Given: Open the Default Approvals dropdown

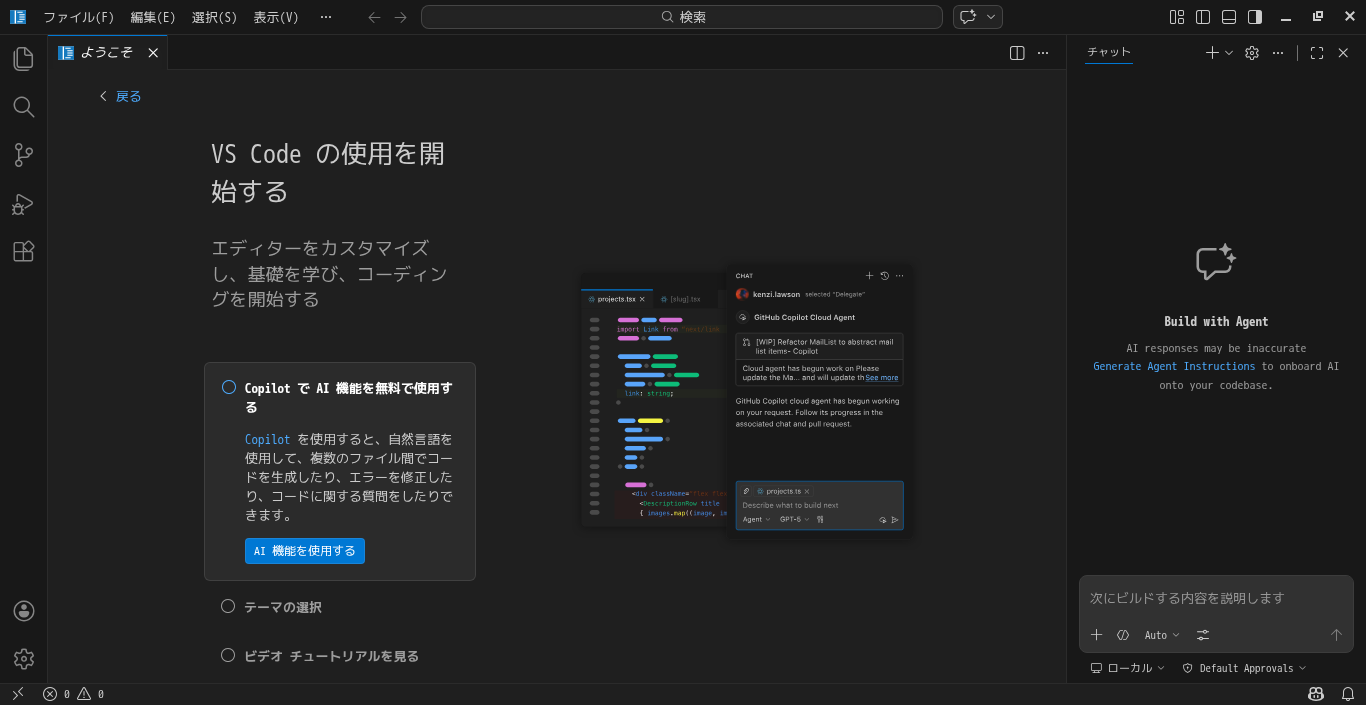Looking at the screenshot, I should [x=1244, y=668].
